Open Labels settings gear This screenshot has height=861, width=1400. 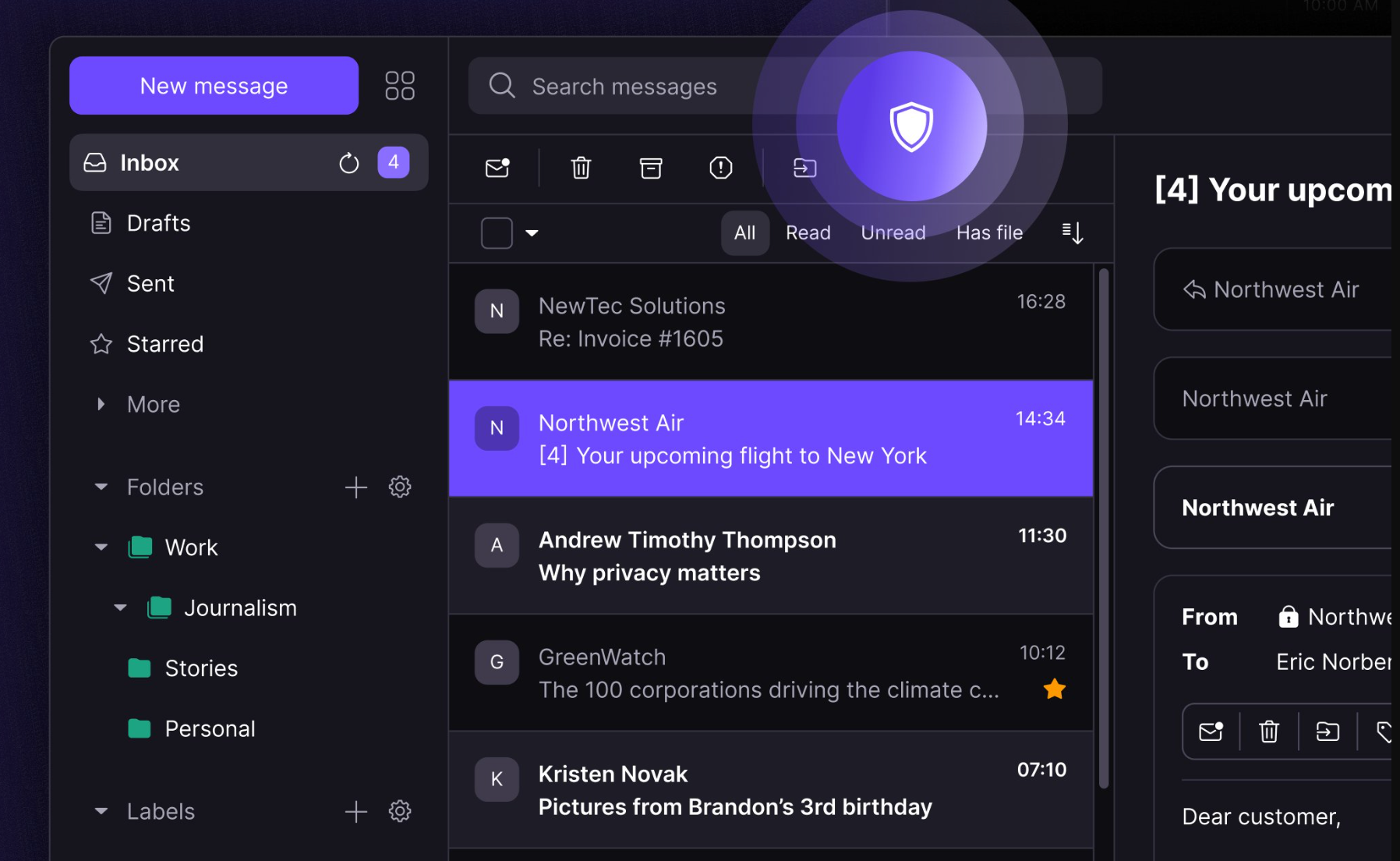pyautogui.click(x=400, y=811)
